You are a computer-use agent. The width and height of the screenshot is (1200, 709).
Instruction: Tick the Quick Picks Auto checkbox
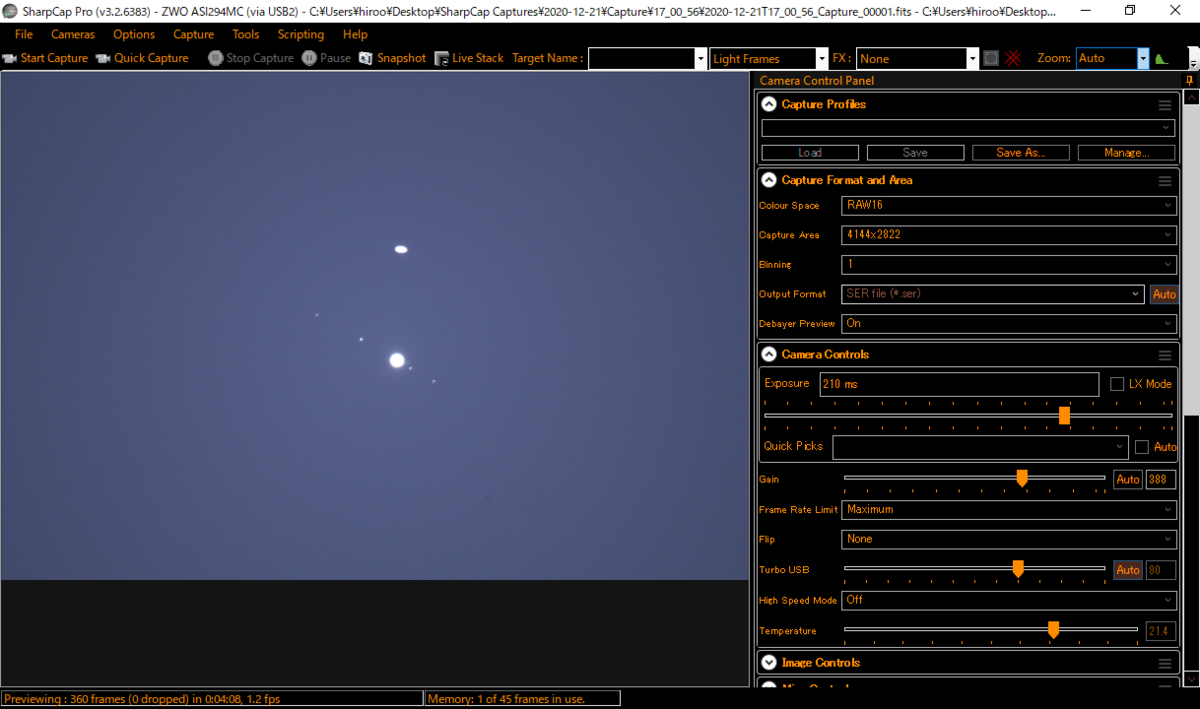[x=1142, y=447]
